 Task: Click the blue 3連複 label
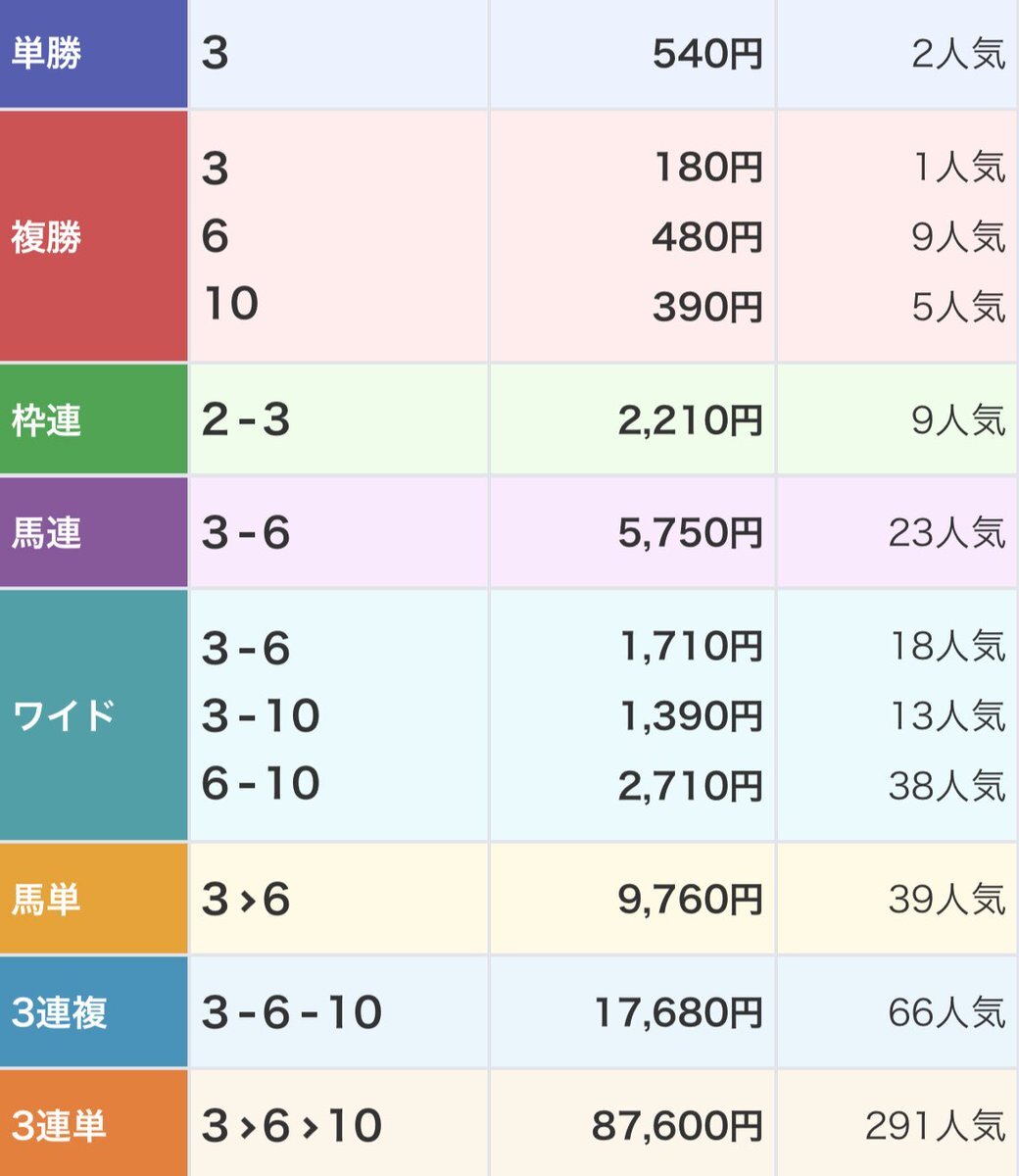click(59, 1012)
